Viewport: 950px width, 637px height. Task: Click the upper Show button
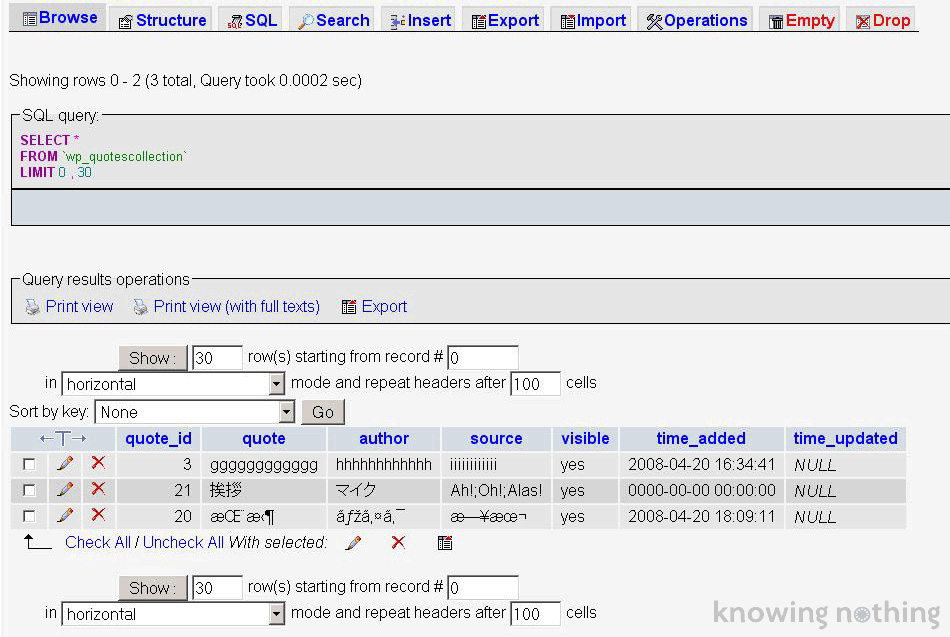(x=153, y=358)
